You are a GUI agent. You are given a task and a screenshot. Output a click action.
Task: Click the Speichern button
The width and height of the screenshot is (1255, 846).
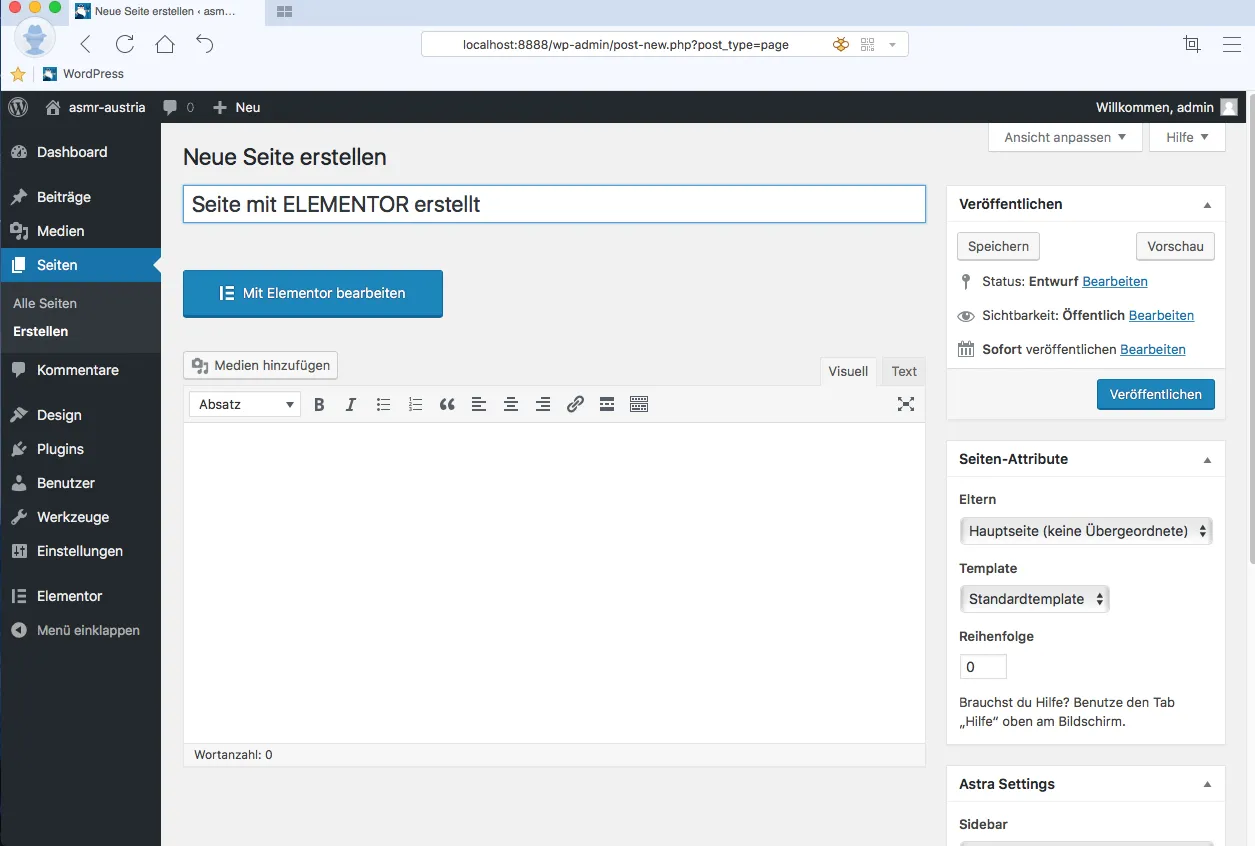pyautogui.click(x=998, y=246)
